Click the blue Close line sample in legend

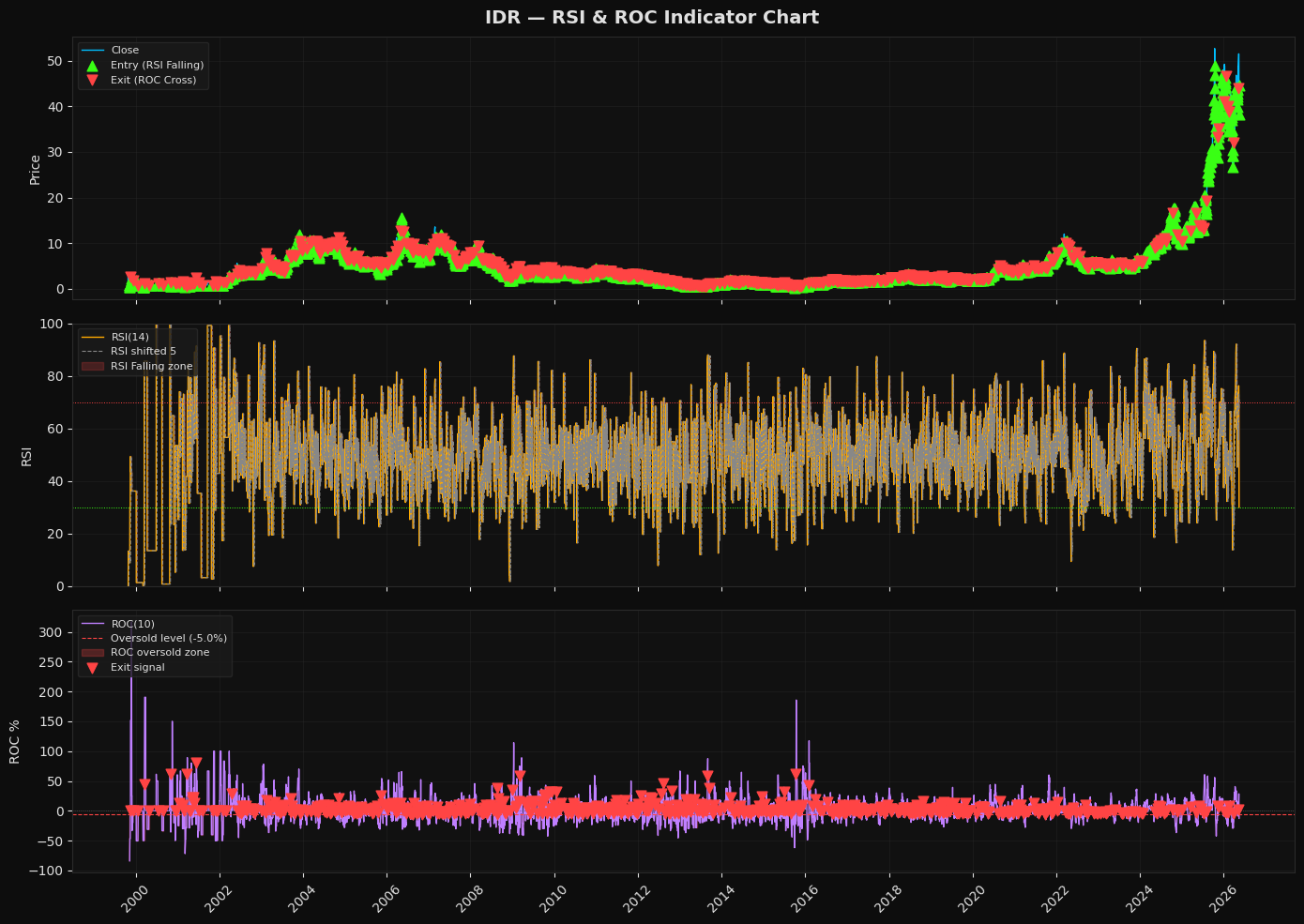pos(92,51)
